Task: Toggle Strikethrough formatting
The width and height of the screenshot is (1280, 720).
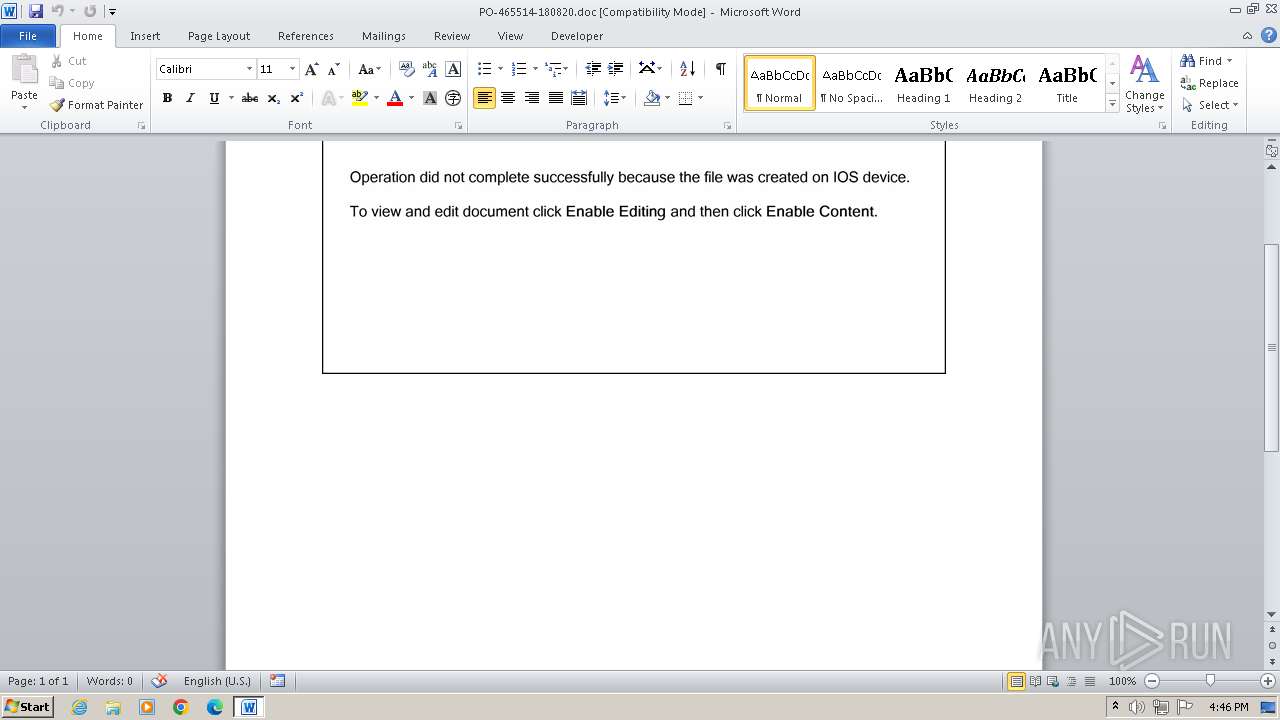Action: click(250, 98)
